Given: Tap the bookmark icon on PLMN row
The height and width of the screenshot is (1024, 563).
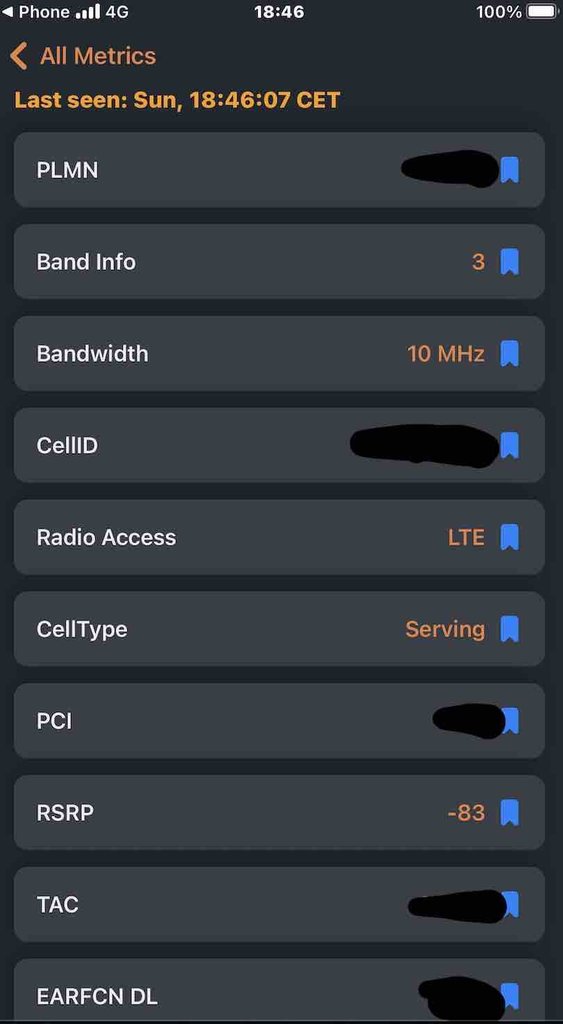Looking at the screenshot, I should [x=509, y=170].
